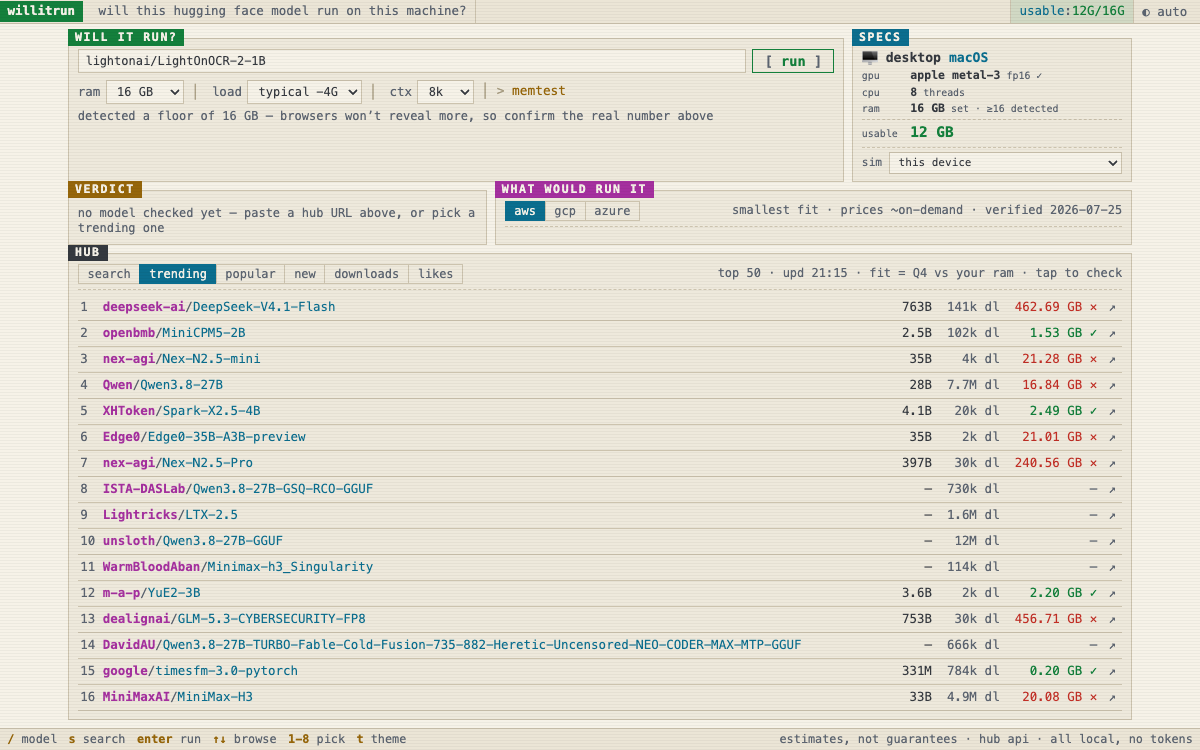Image resolution: width=1200 pixels, height=750 pixels.
Task: Open external link arrow for Nex-N2.5-Pro row
Action: pos(1112,463)
